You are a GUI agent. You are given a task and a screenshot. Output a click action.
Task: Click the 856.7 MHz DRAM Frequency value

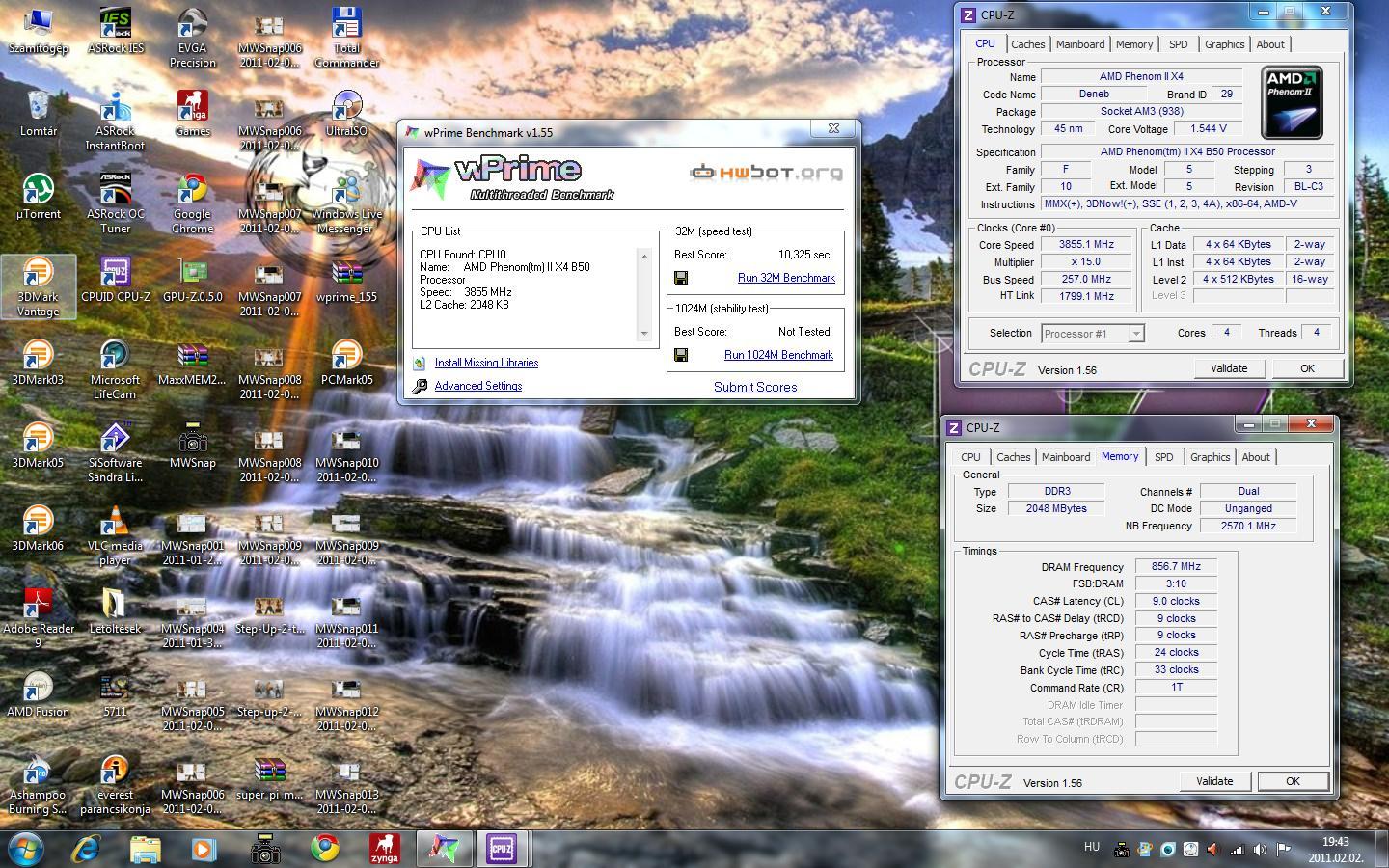(x=1176, y=567)
